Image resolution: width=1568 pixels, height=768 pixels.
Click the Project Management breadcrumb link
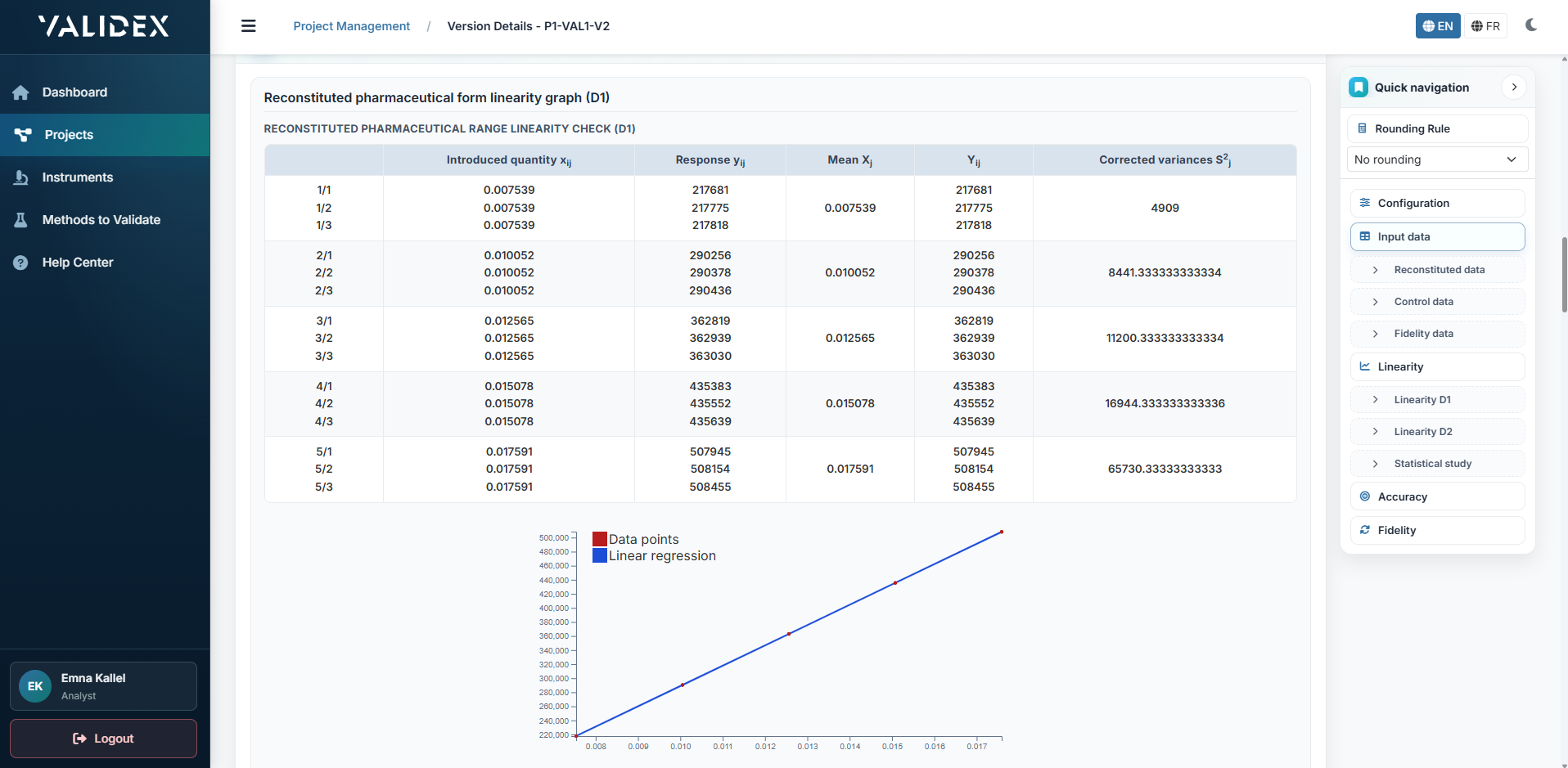(351, 26)
